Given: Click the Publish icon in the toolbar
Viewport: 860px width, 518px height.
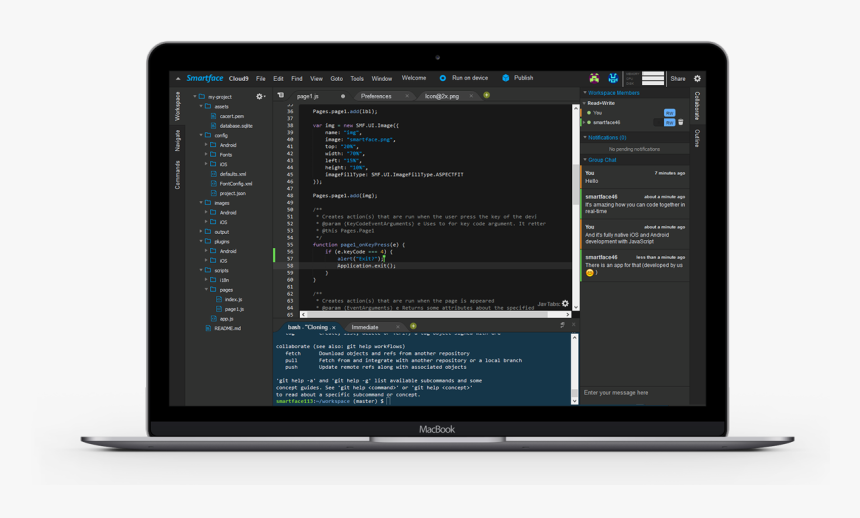Looking at the screenshot, I should pyautogui.click(x=506, y=78).
